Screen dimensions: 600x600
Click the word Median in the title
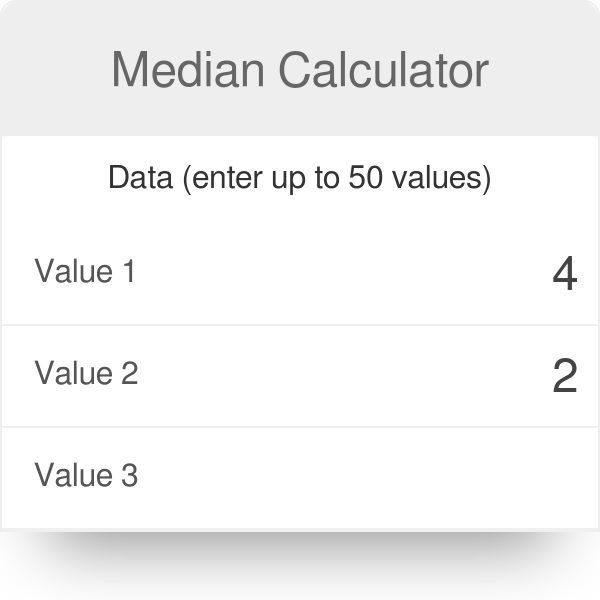click(188, 70)
